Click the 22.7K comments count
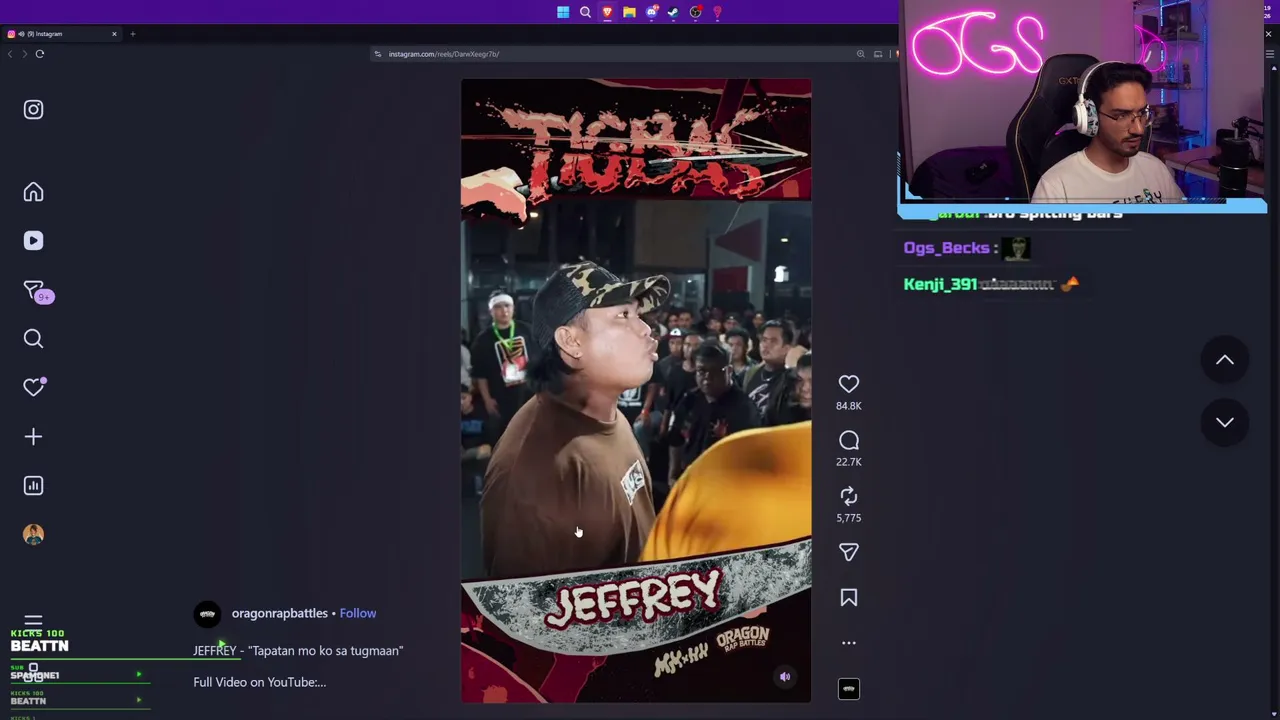The width and height of the screenshot is (1280, 720). tap(848, 462)
